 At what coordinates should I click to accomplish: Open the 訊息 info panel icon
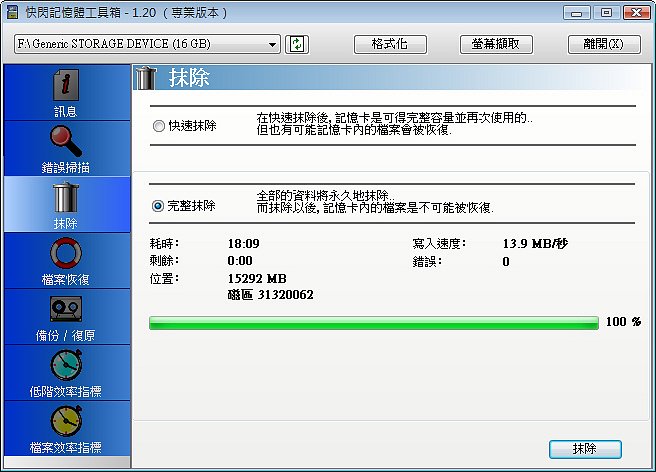pyautogui.click(x=66, y=85)
